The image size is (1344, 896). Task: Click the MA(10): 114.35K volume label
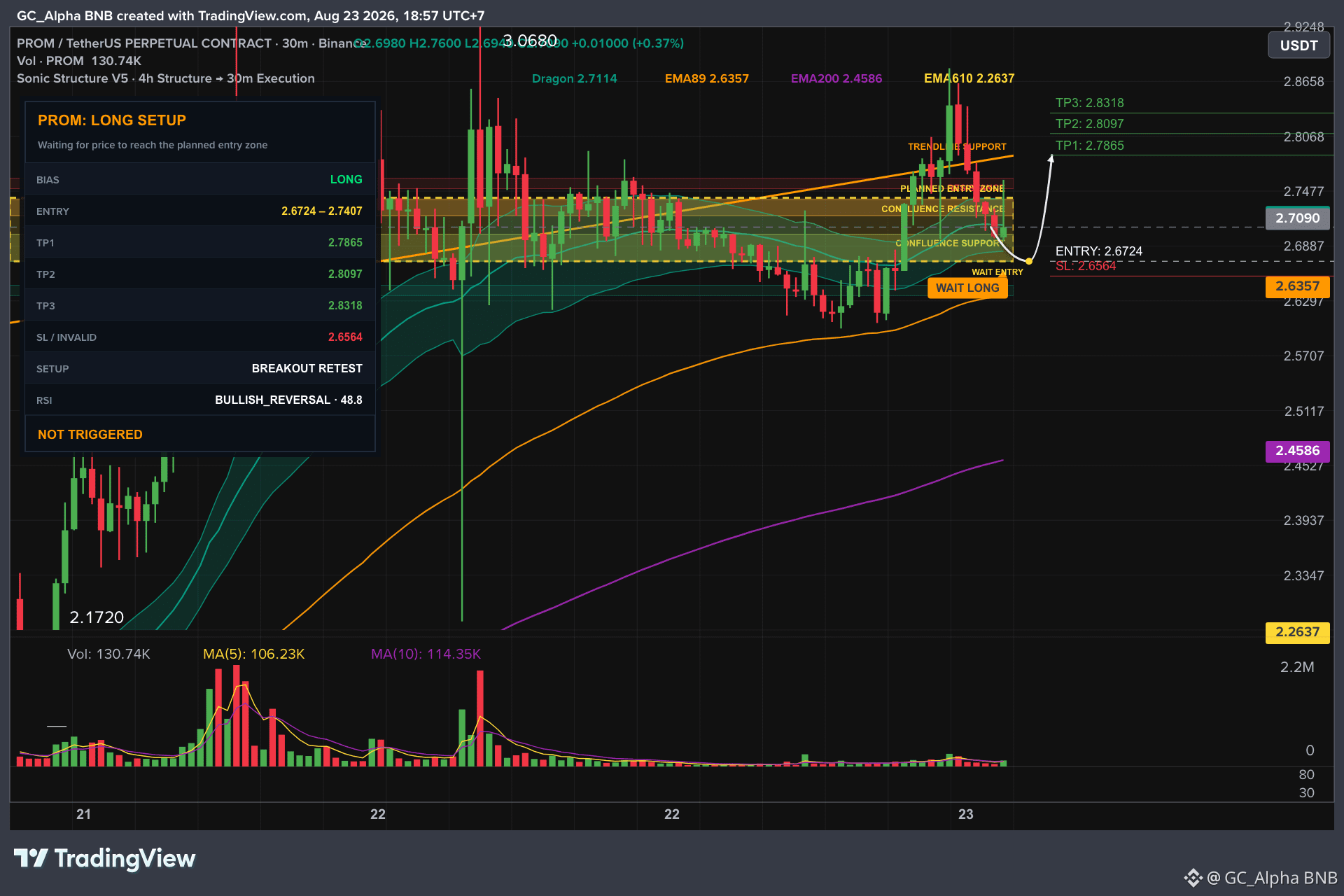pos(426,654)
